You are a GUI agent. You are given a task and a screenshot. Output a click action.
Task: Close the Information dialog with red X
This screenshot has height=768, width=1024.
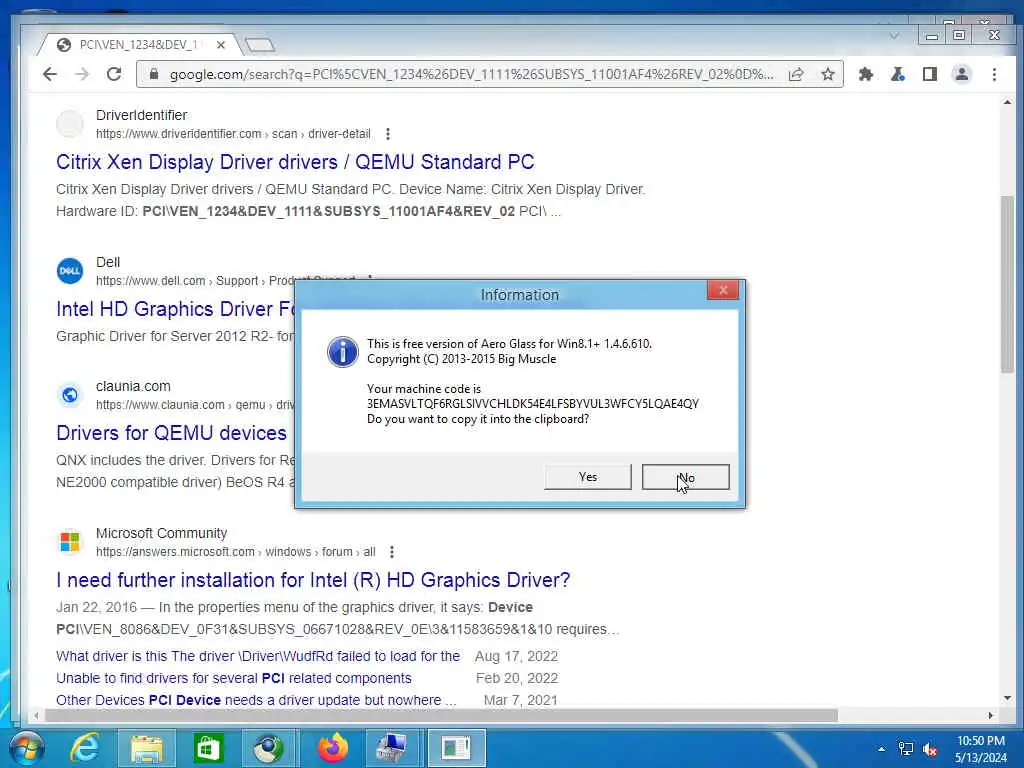(x=723, y=290)
